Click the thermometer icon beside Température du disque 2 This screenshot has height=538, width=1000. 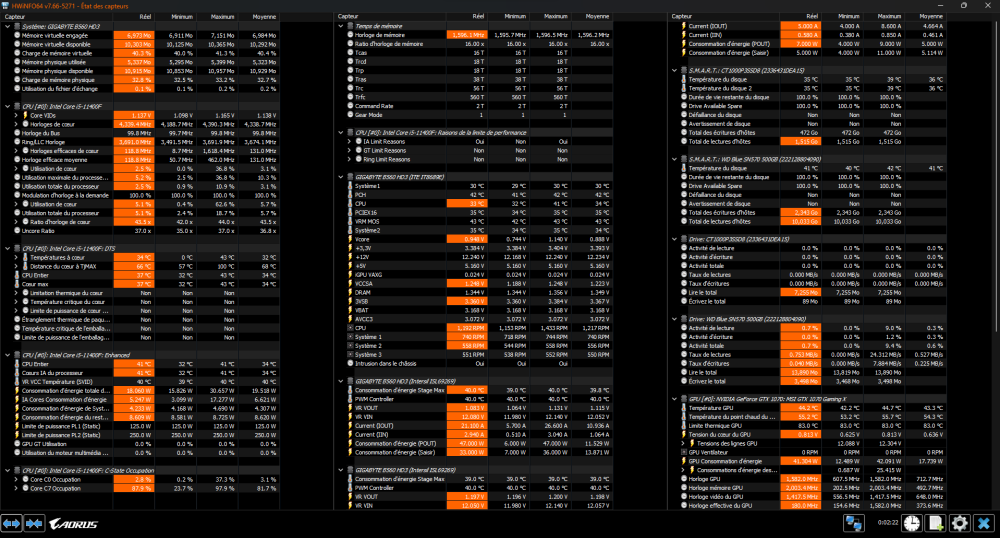(684, 88)
